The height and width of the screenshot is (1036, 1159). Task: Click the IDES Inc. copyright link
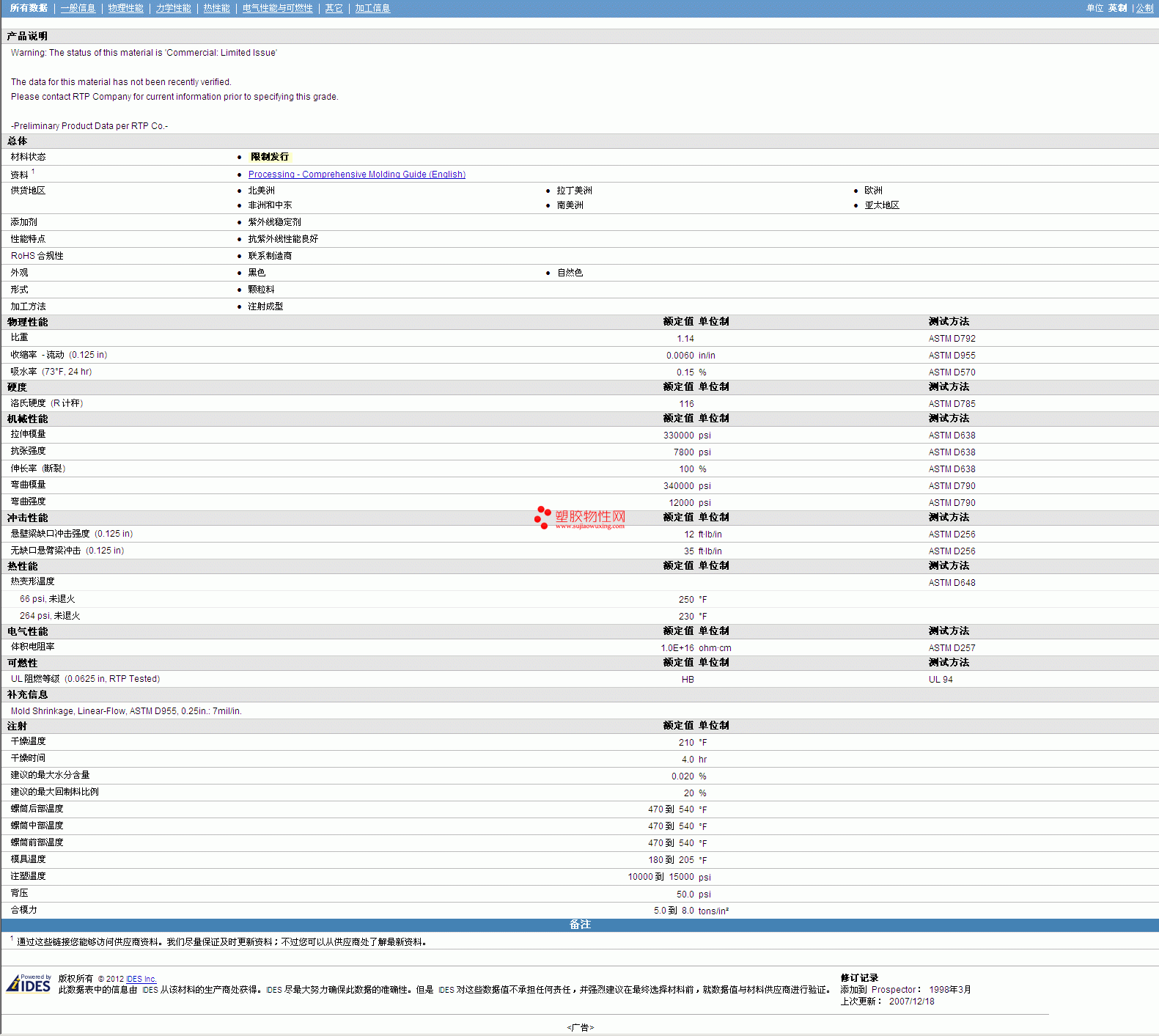141,979
